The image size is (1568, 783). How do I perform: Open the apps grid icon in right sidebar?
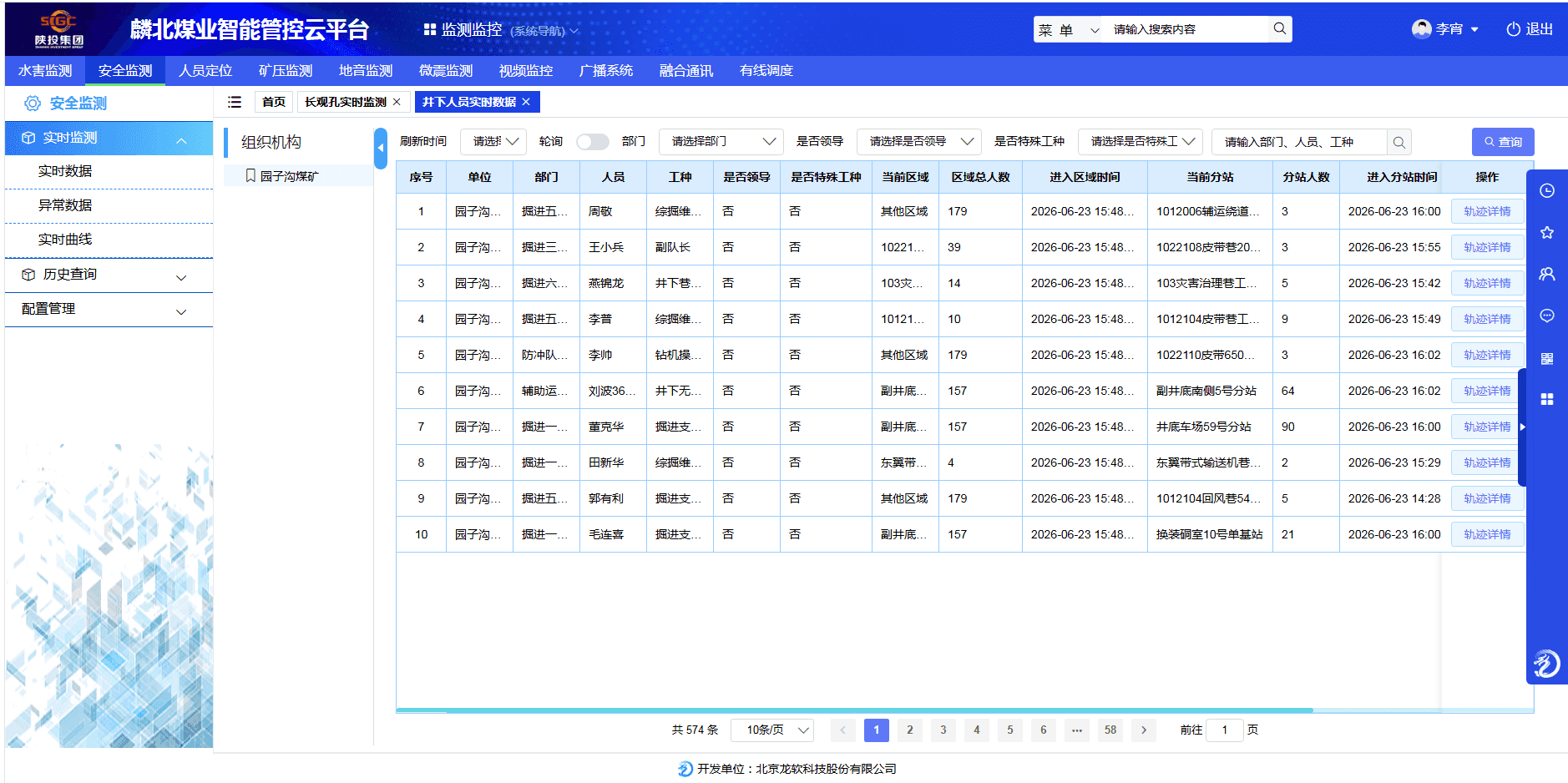[x=1546, y=399]
